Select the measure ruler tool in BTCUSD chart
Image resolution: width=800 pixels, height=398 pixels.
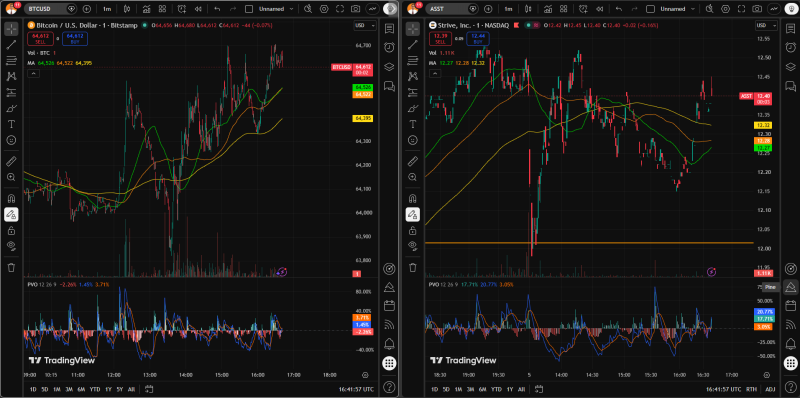point(11,162)
